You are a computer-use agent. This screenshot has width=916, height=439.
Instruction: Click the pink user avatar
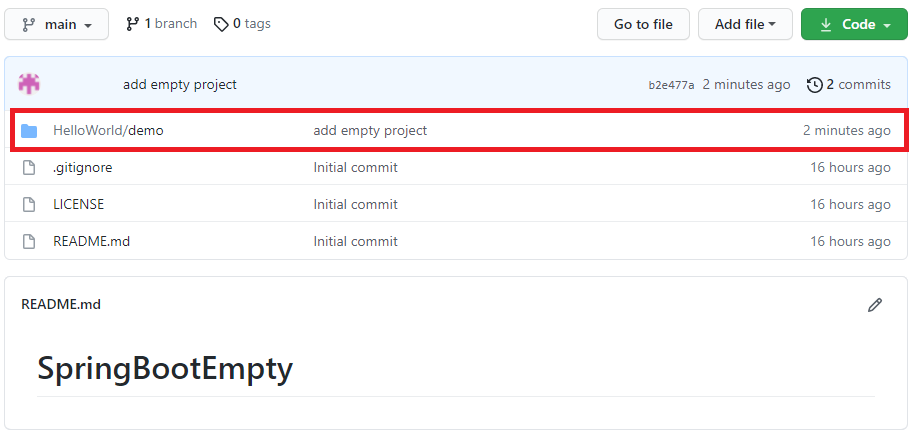pos(29,84)
